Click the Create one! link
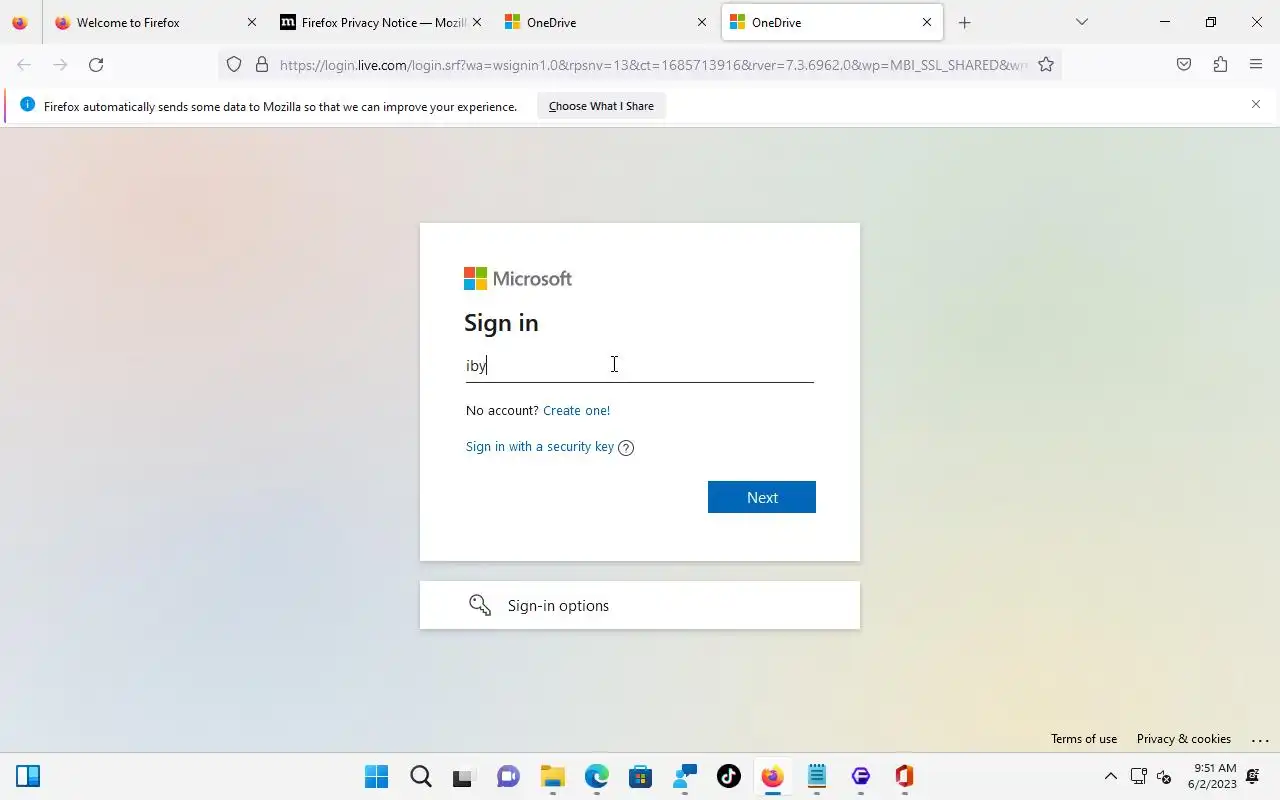The height and width of the screenshot is (800, 1280). pos(576,410)
